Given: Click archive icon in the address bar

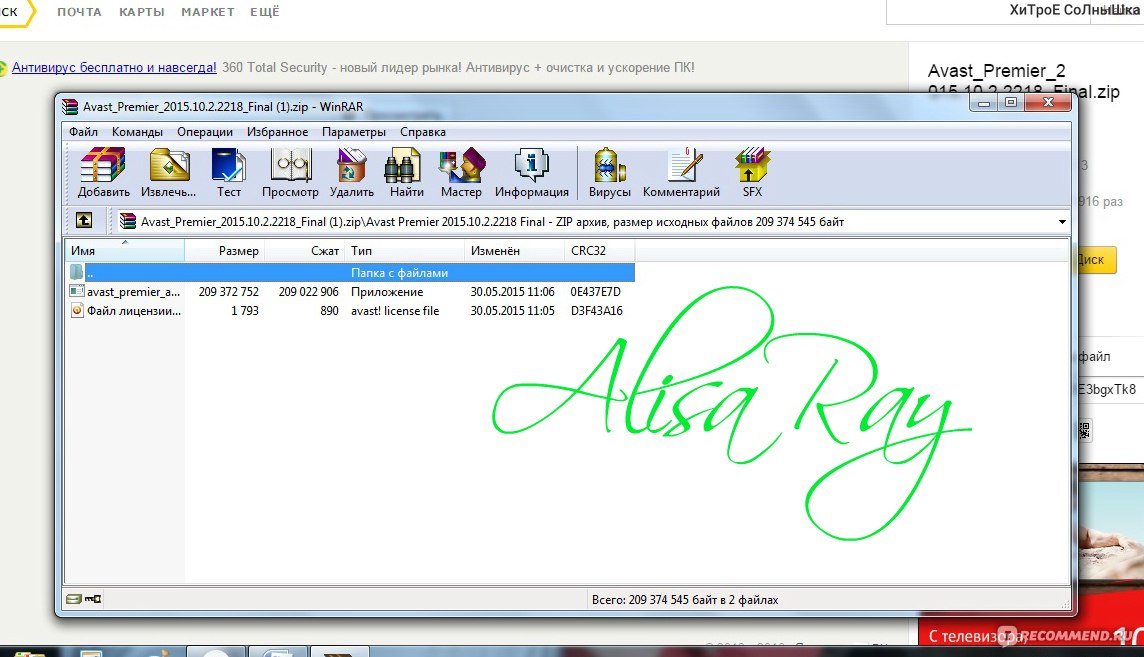Looking at the screenshot, I should [x=128, y=221].
